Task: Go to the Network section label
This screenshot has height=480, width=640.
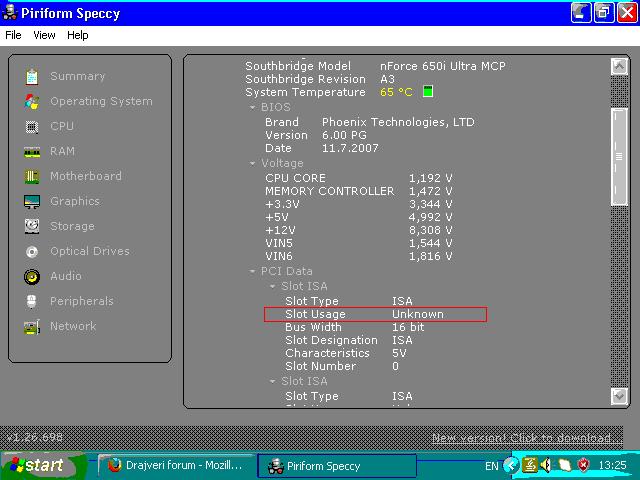Action: pos(73,326)
